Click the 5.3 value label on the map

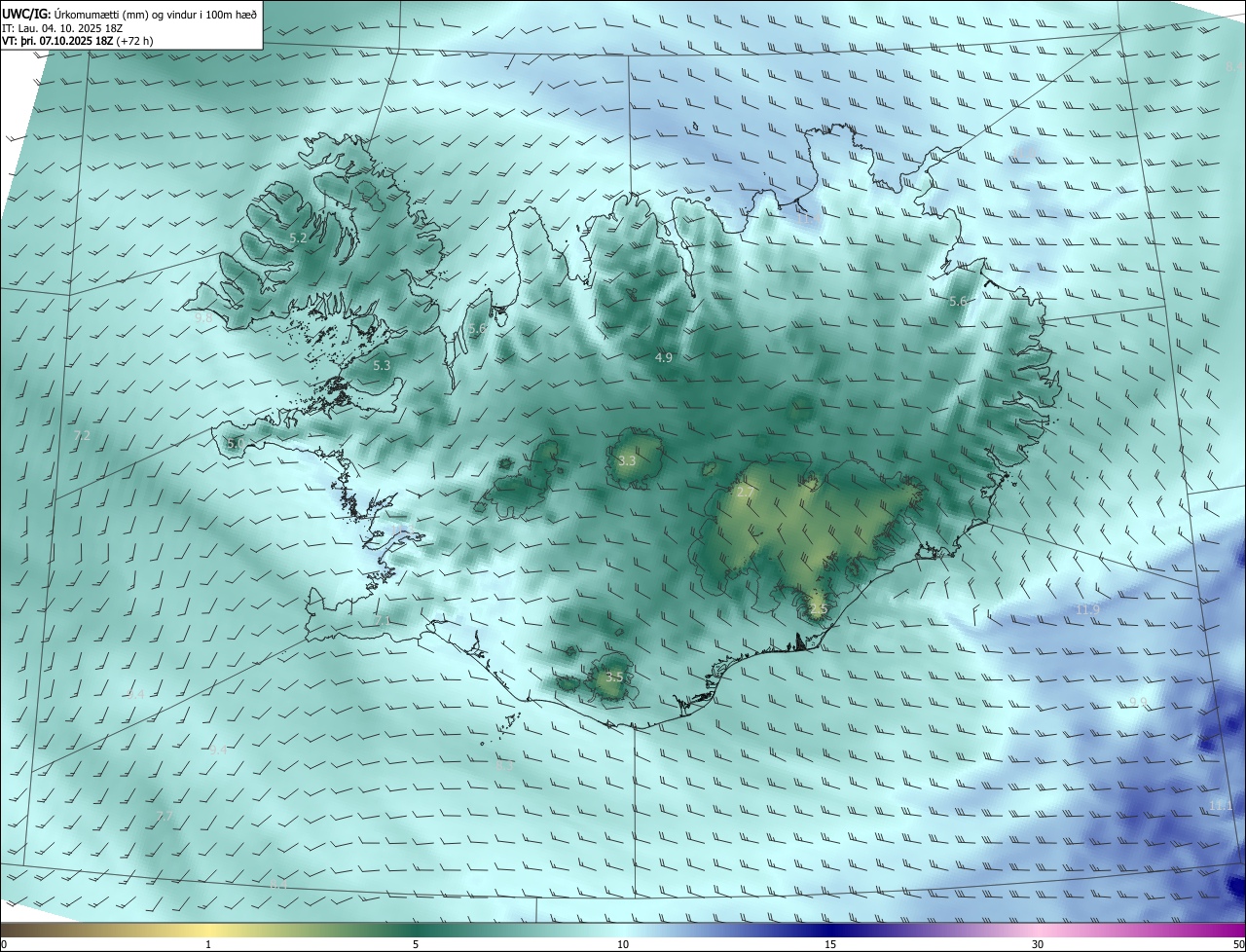382,366
